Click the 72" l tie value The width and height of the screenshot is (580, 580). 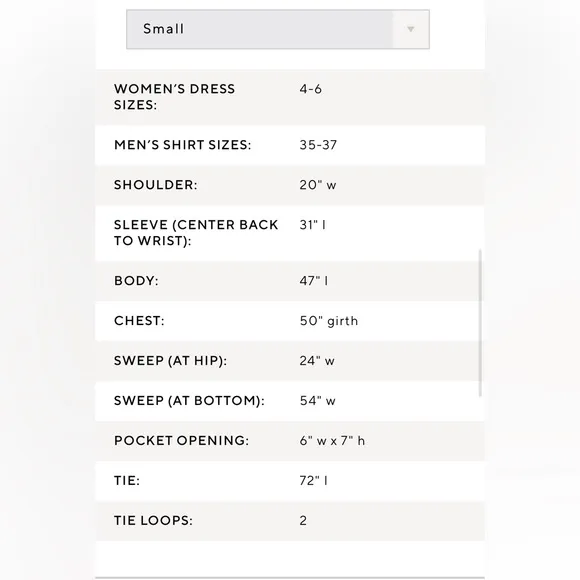pyautogui.click(x=313, y=480)
